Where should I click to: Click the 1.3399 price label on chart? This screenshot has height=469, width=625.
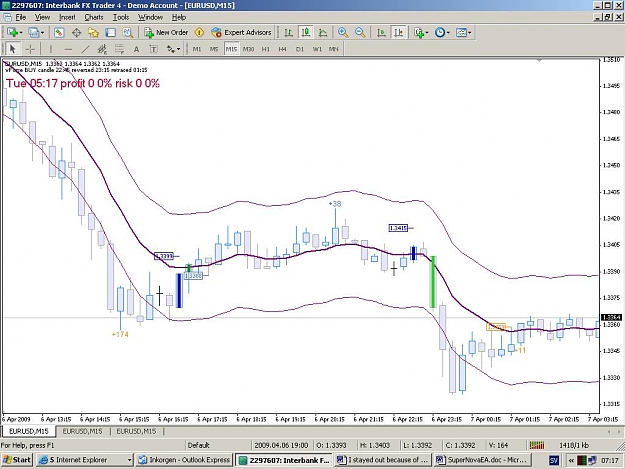[164, 256]
